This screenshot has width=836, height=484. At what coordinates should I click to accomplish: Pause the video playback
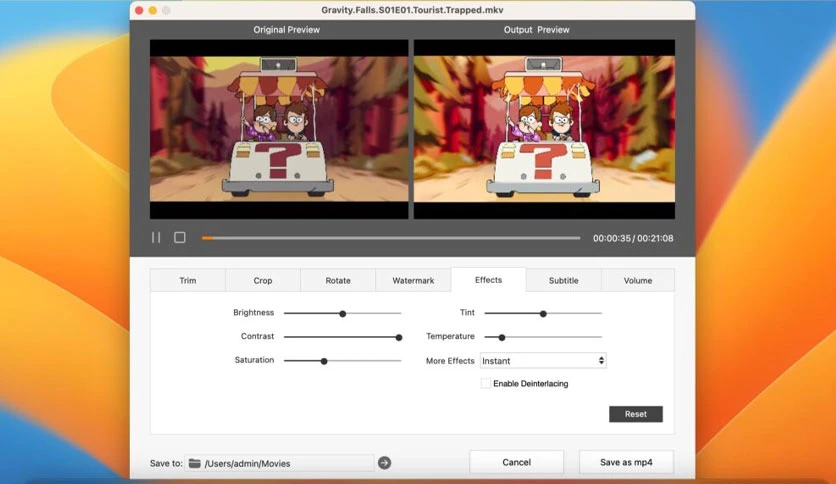[x=156, y=237]
